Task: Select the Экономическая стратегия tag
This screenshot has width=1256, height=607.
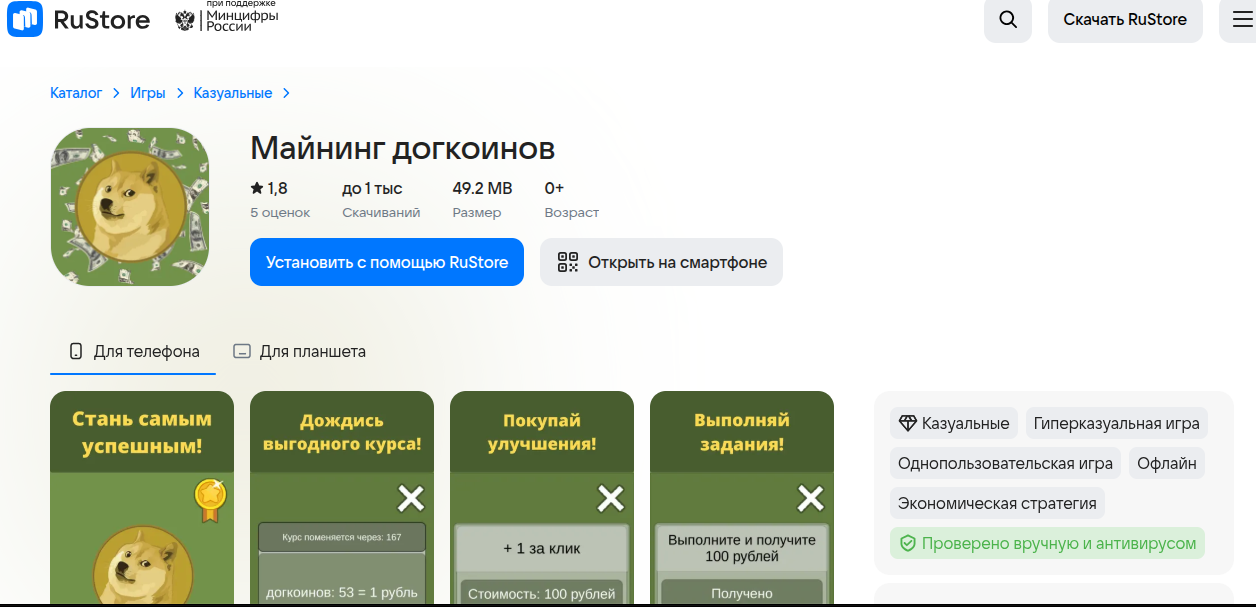Action: click(997, 503)
